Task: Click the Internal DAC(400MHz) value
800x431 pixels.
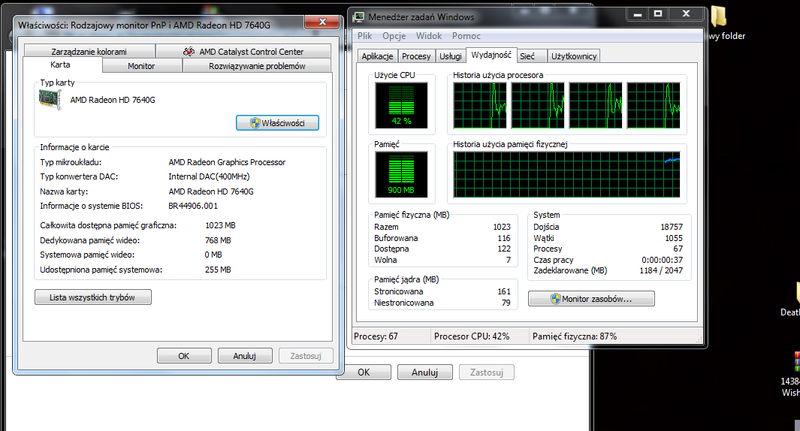Action: coord(209,176)
